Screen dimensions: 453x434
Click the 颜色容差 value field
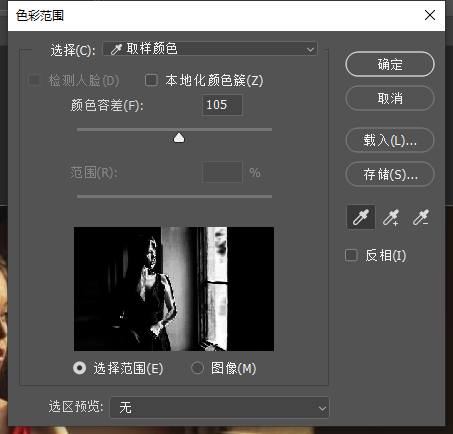(x=222, y=105)
